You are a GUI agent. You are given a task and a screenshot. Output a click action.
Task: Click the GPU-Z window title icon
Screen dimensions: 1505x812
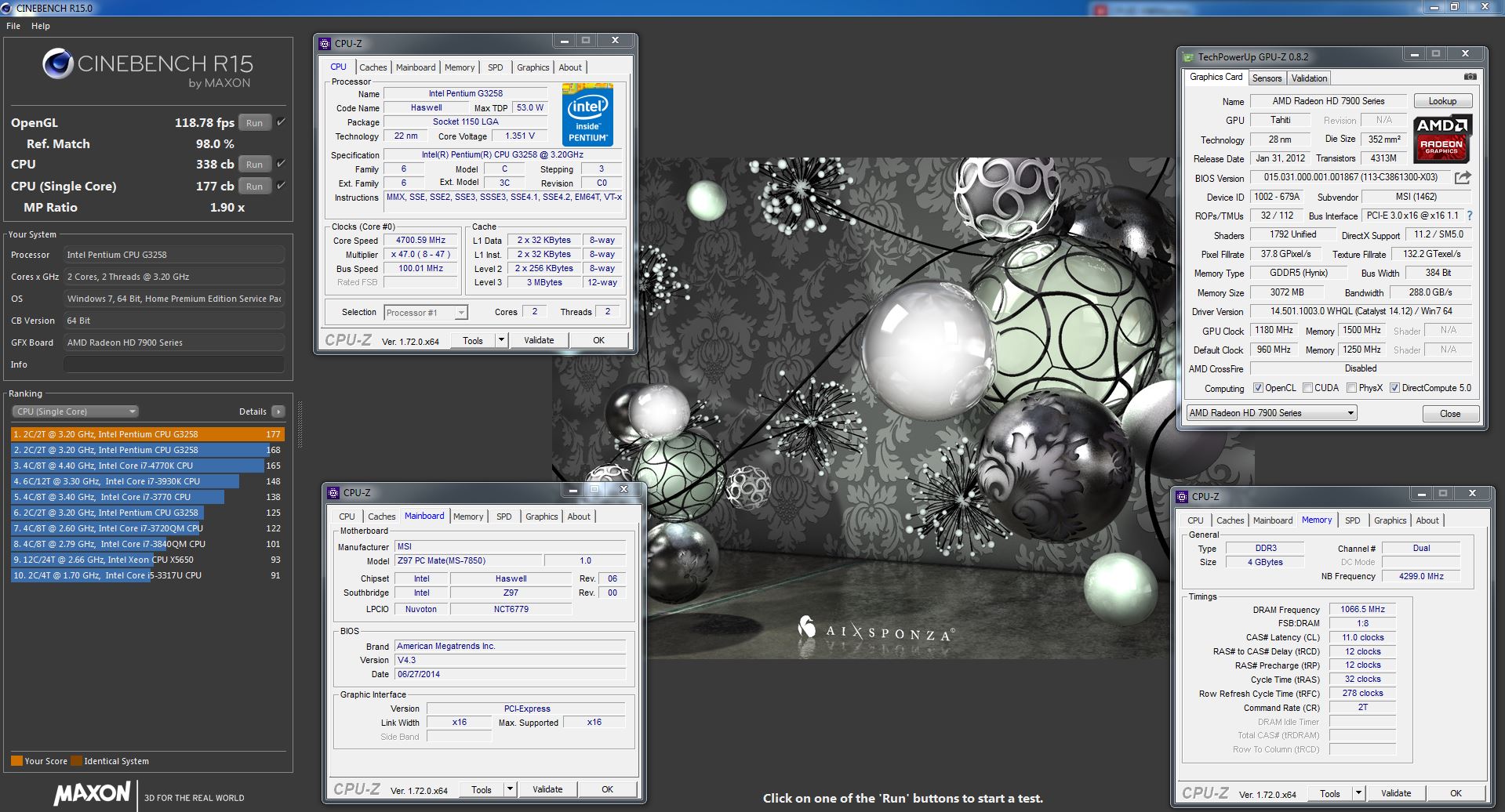(x=1189, y=57)
